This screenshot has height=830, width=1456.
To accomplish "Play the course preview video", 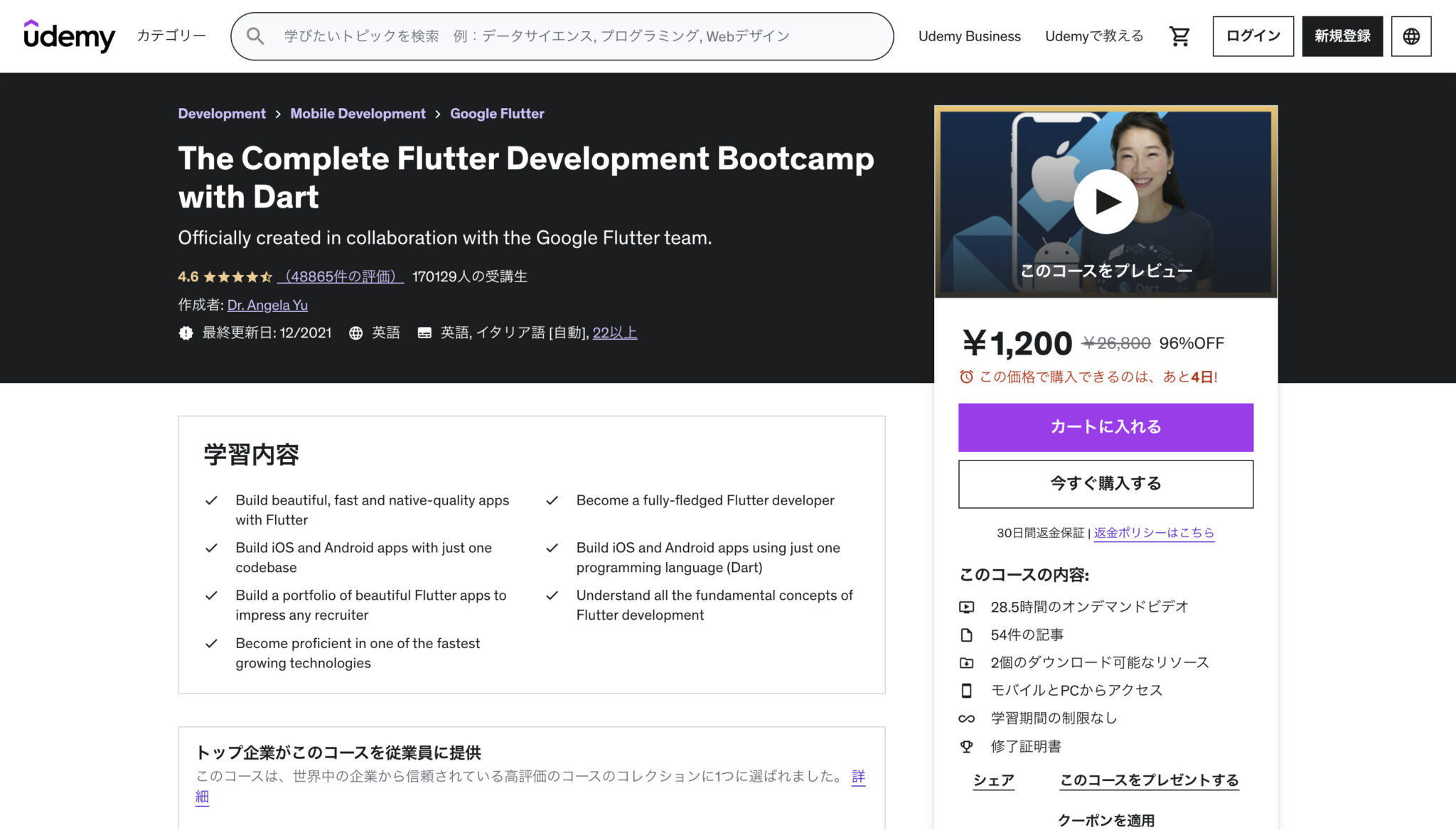I will point(1106,202).
